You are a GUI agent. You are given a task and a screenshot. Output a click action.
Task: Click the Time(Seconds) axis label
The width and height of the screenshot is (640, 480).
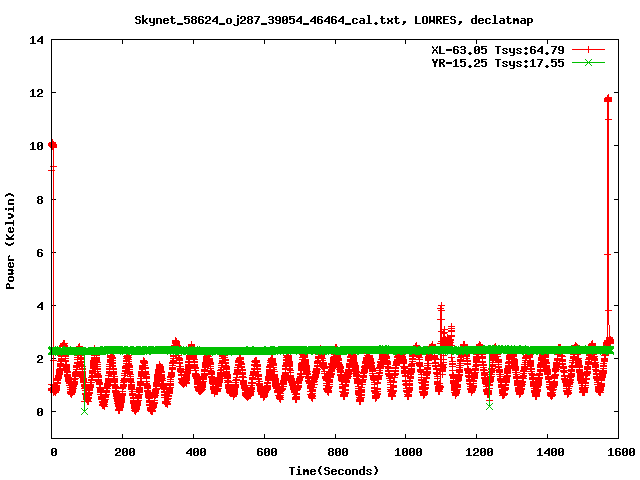point(334,471)
